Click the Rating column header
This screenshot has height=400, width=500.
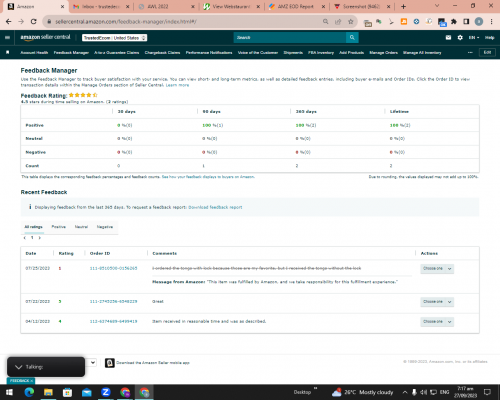pyautogui.click(x=66, y=253)
